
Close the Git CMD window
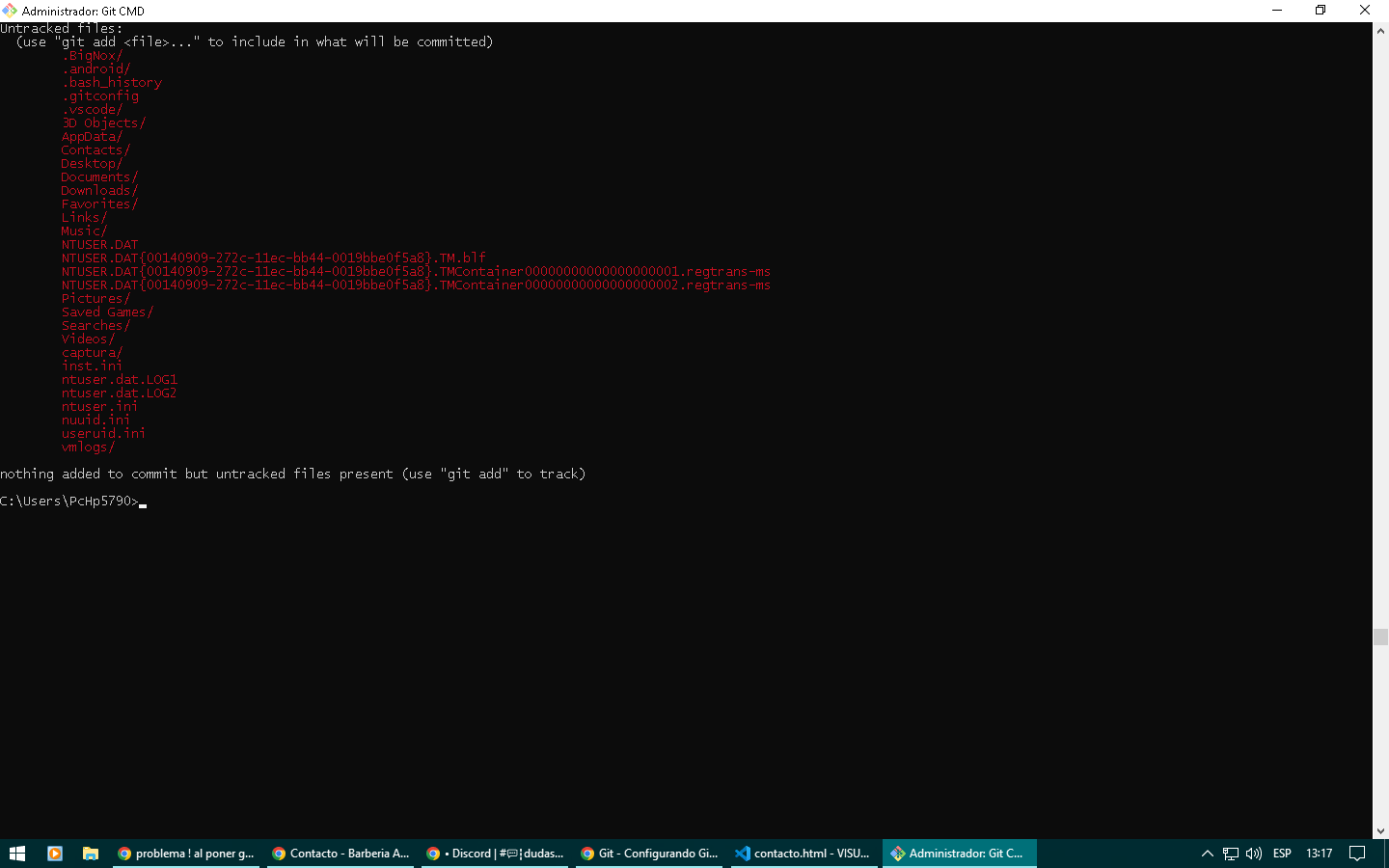[1365, 11]
